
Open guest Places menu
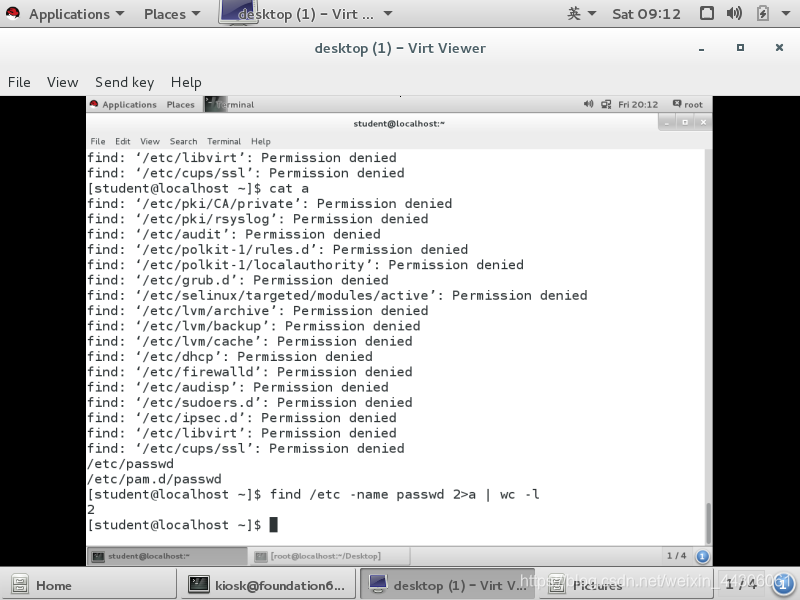click(181, 105)
